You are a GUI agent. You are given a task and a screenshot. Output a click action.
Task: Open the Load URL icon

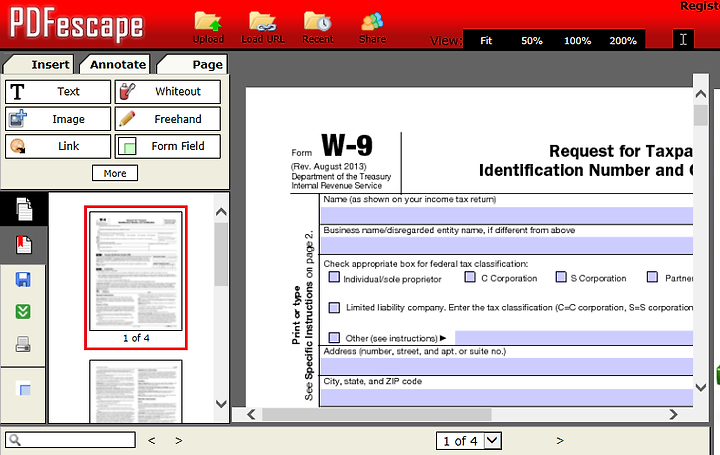coord(263,22)
